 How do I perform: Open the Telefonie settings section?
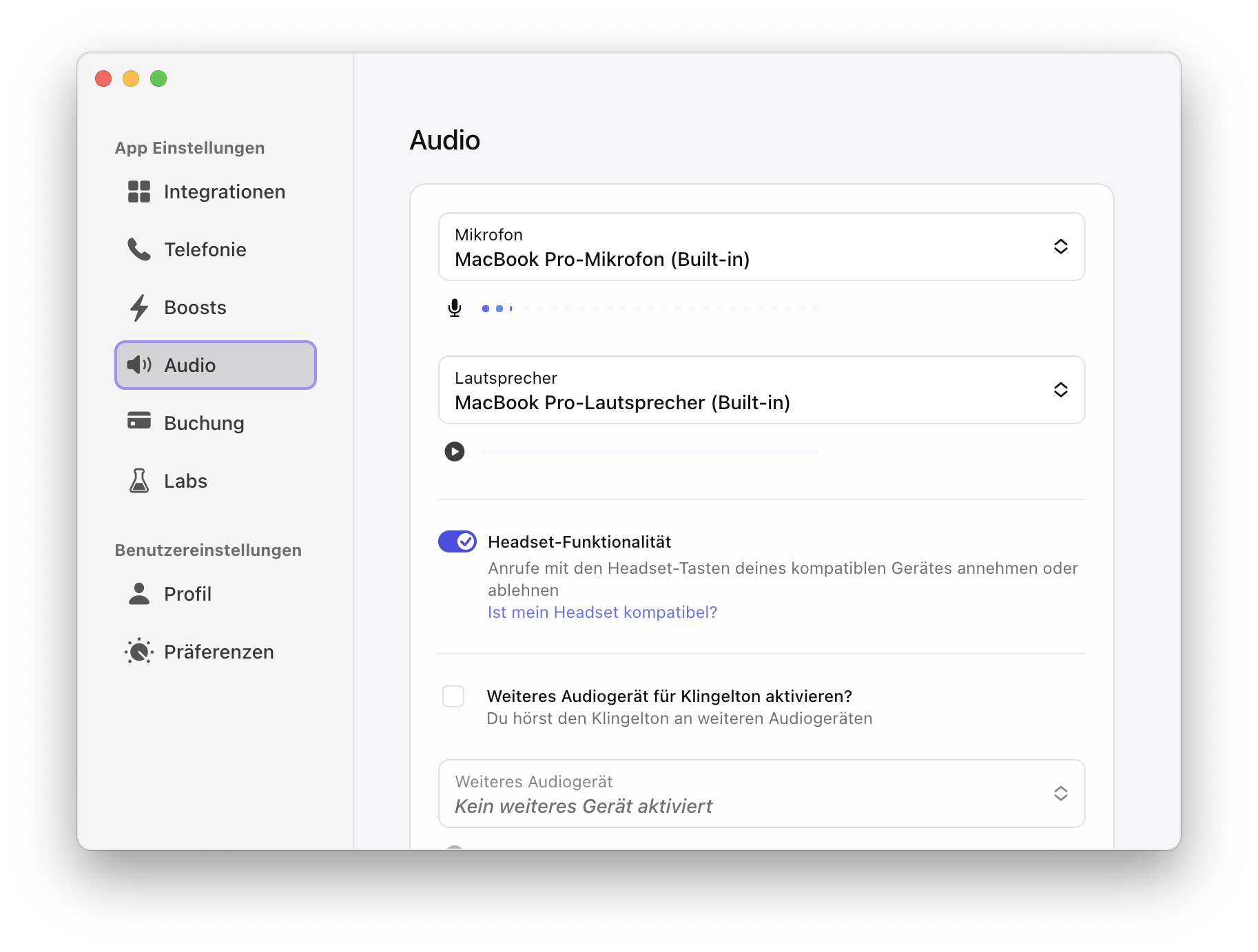tap(216, 249)
